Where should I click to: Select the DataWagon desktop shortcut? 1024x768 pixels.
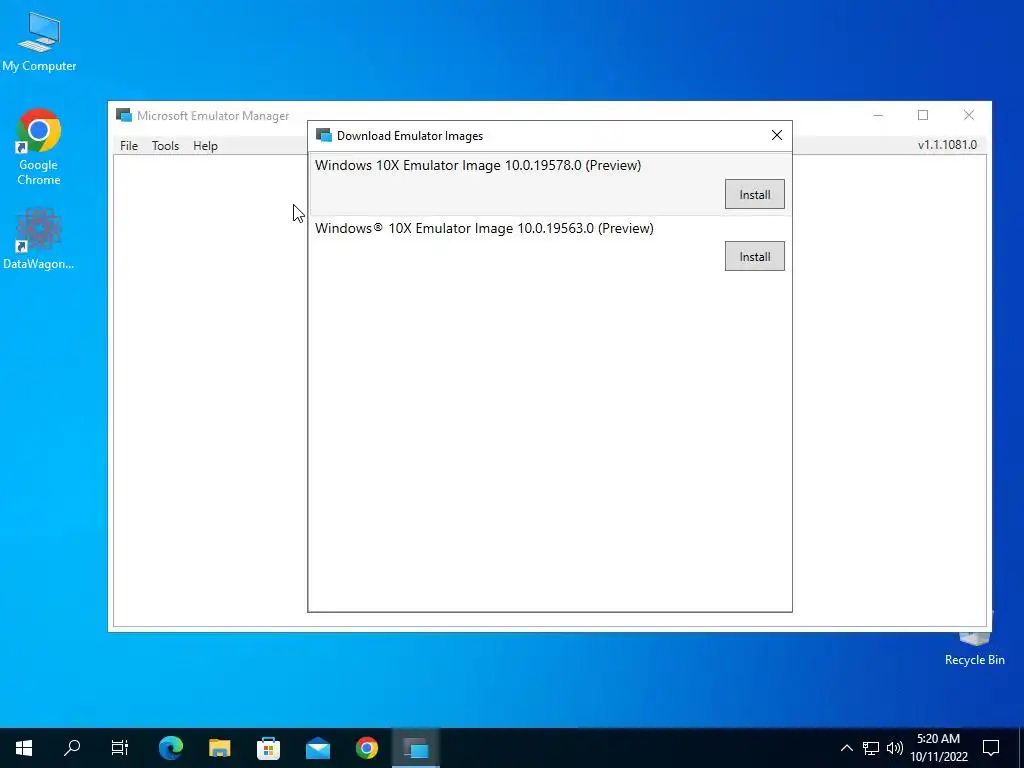click(39, 239)
